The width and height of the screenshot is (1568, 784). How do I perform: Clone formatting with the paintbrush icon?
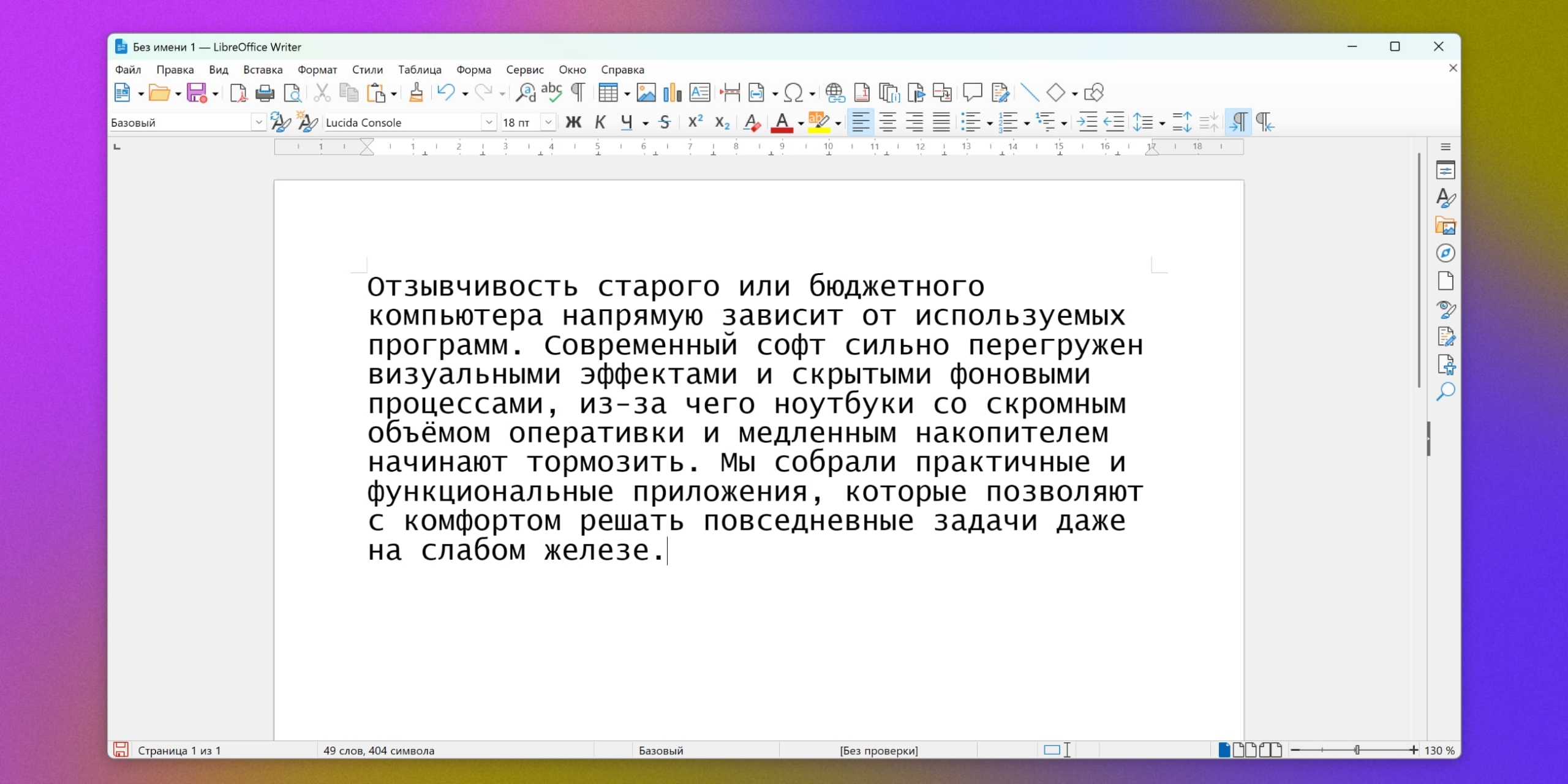[x=416, y=93]
